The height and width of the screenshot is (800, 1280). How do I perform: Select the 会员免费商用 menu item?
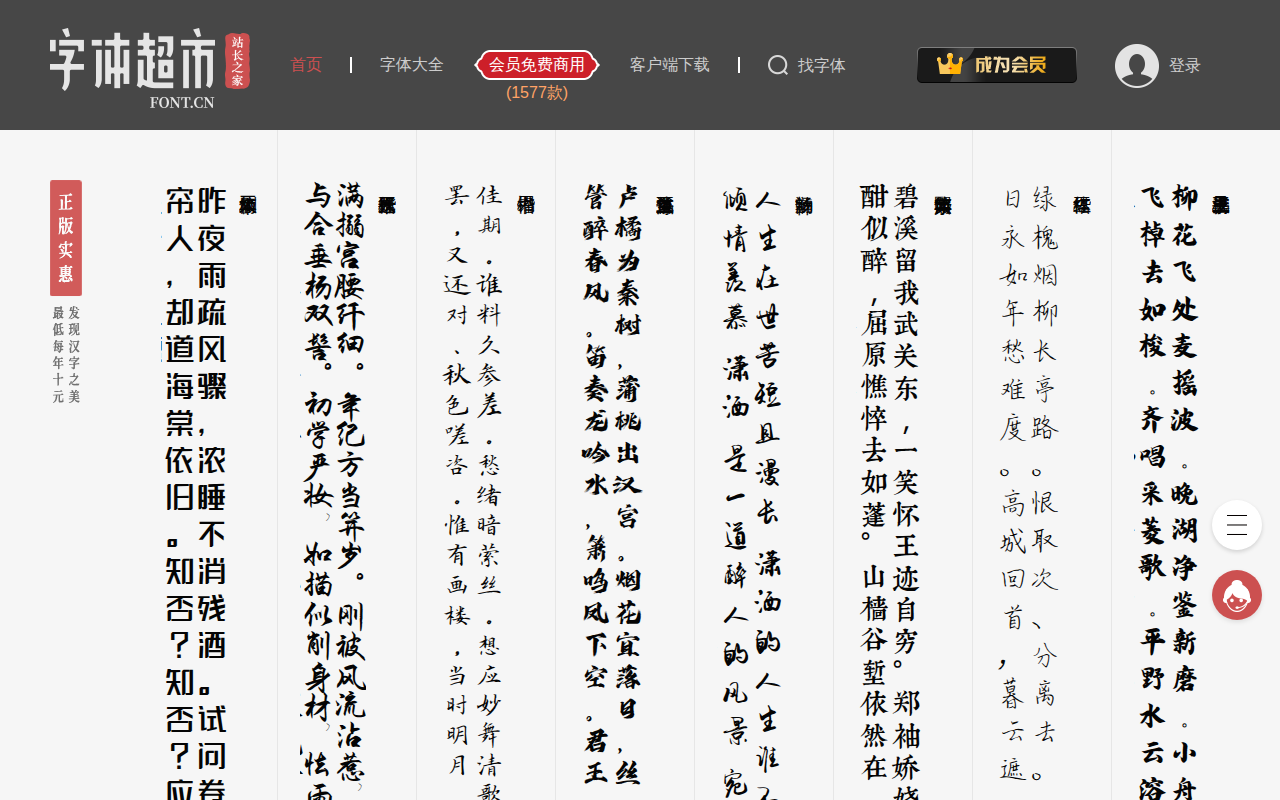point(537,65)
